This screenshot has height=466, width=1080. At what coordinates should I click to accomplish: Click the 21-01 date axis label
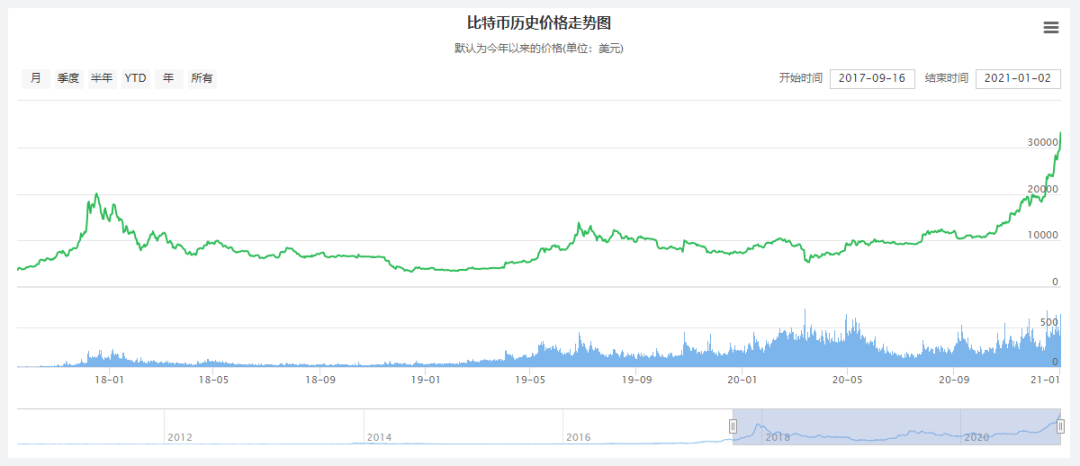(x=1046, y=379)
